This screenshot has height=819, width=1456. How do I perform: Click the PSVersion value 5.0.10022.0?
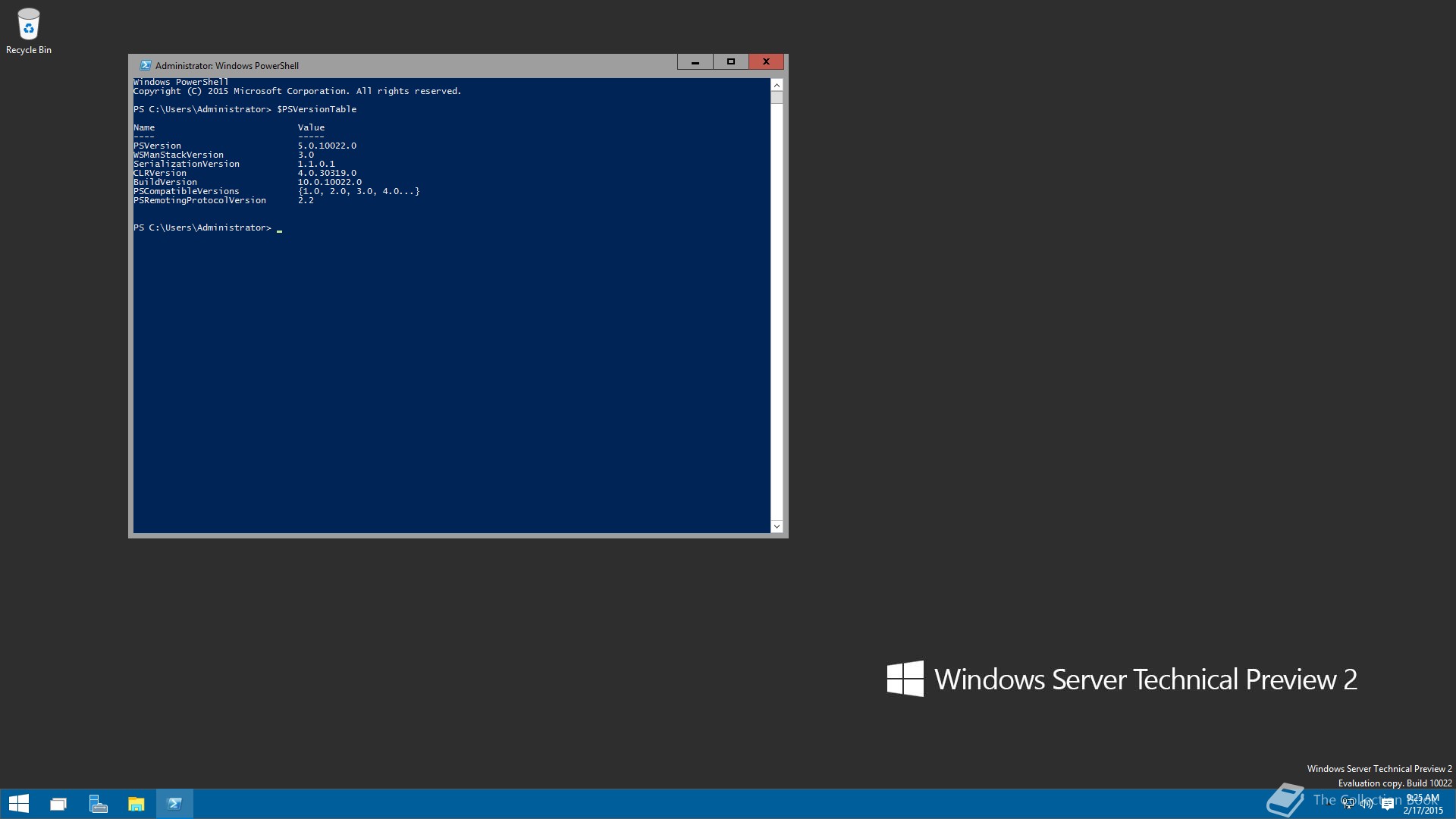(327, 146)
